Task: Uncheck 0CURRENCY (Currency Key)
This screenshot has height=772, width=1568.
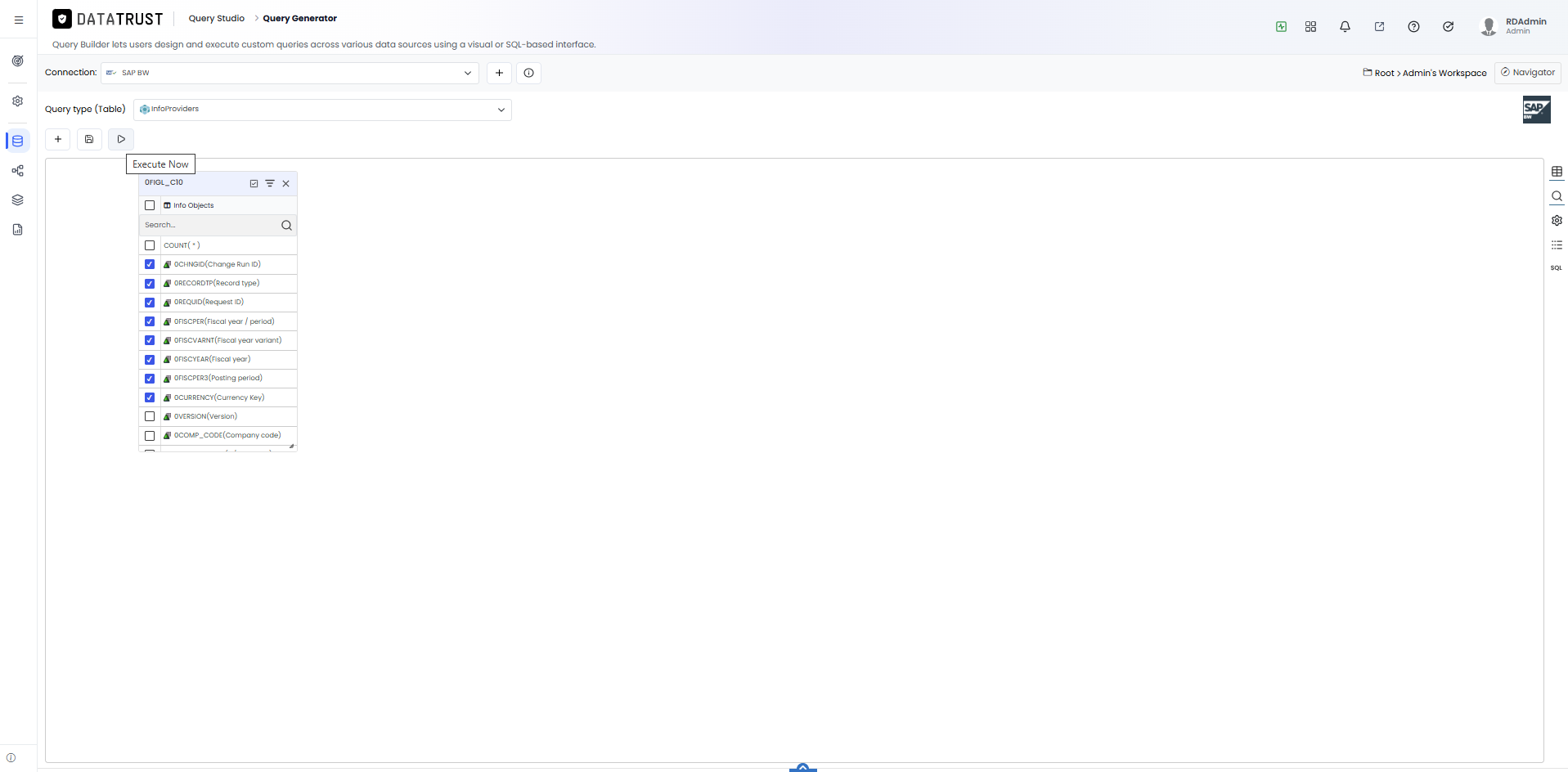Action: (x=150, y=397)
